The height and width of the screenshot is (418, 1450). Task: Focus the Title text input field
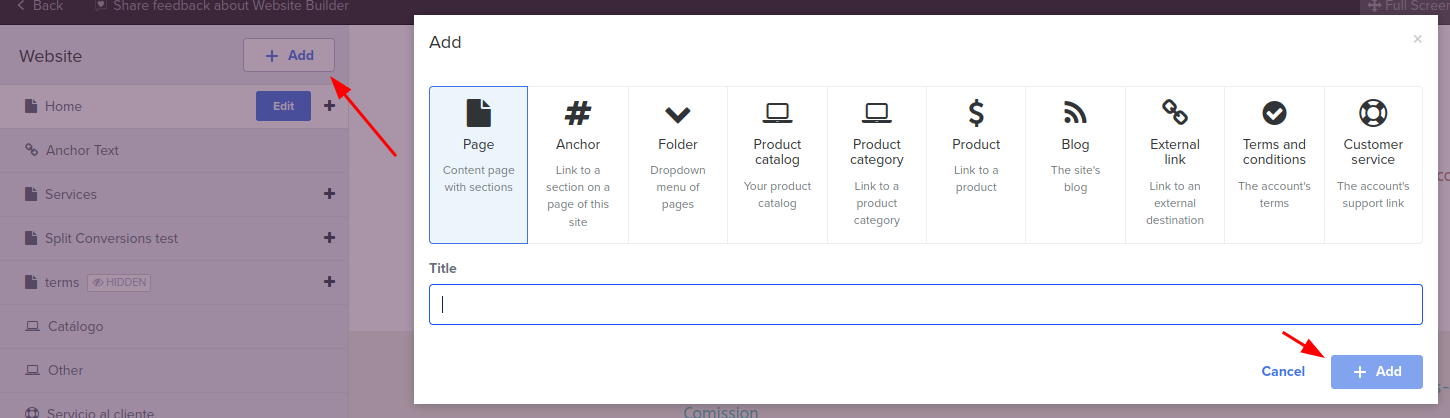[925, 305]
